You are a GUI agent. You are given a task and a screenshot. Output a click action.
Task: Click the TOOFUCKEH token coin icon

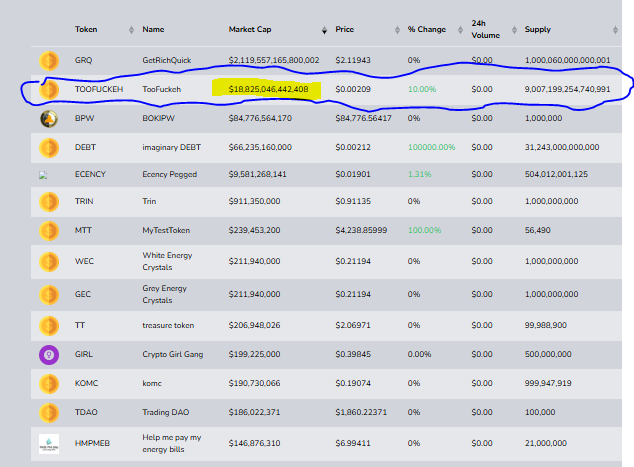pos(49,90)
